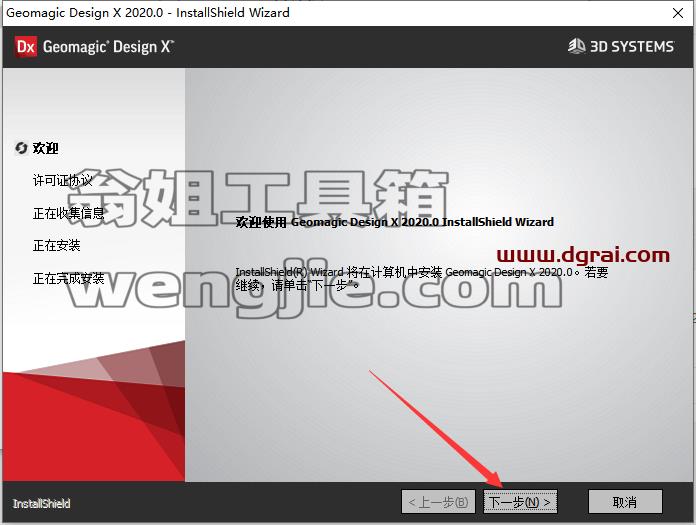Select the 正在安装 step label
This screenshot has width=696, height=525.
point(56,245)
